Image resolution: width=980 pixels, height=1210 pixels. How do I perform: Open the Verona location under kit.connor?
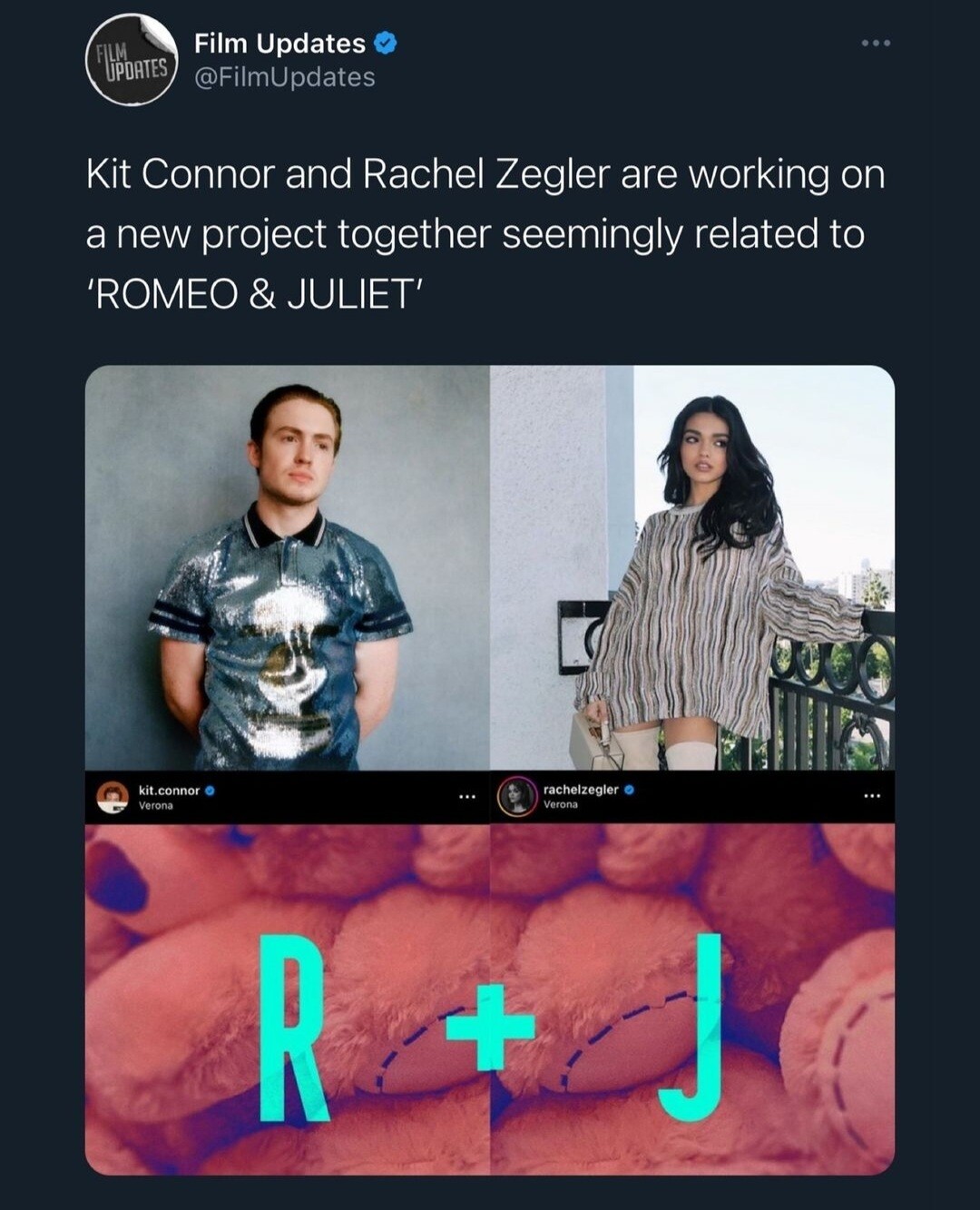[x=155, y=805]
